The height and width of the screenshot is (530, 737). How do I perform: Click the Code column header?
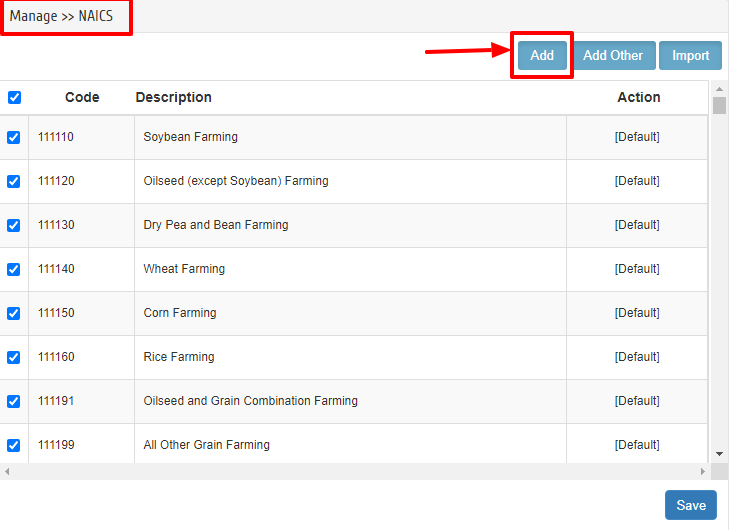[82, 97]
